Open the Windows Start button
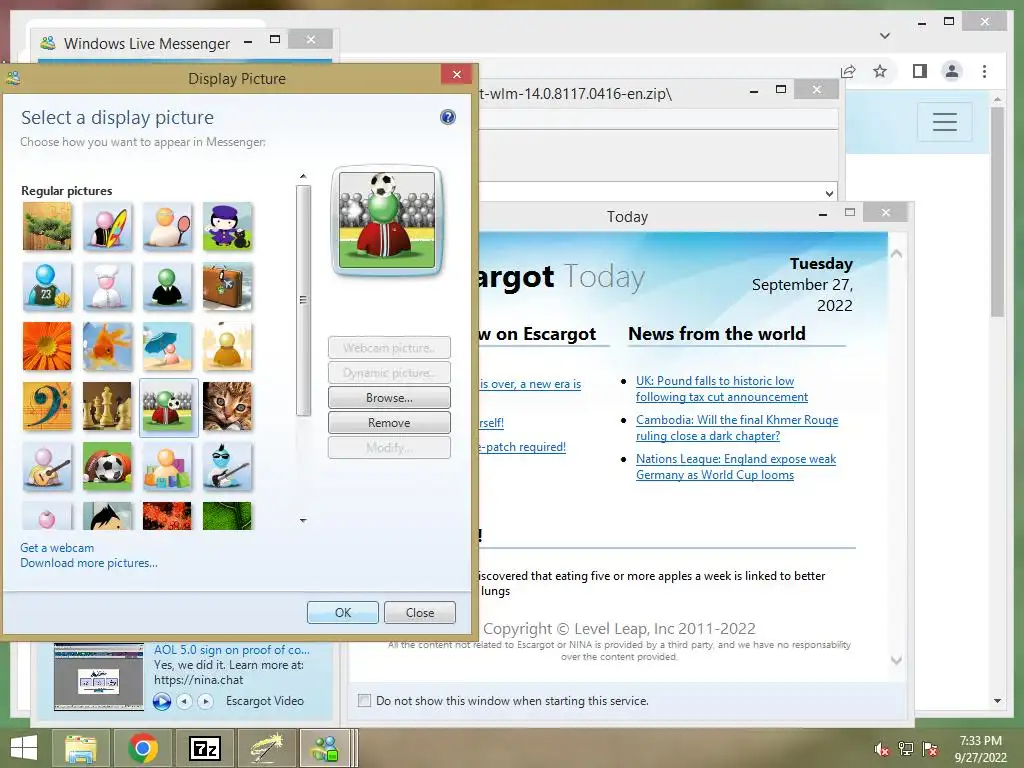 tap(24, 748)
